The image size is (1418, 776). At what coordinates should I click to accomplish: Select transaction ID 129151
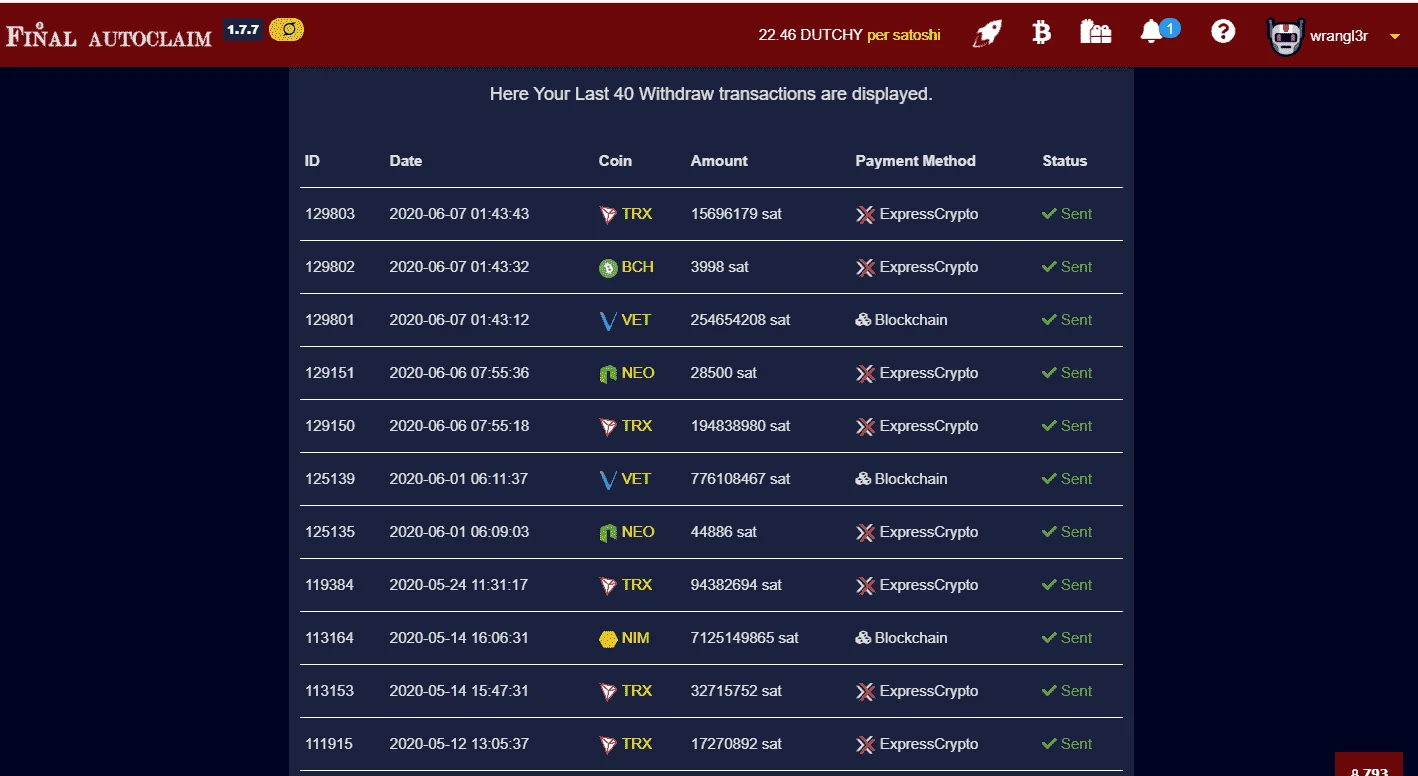pyautogui.click(x=330, y=373)
